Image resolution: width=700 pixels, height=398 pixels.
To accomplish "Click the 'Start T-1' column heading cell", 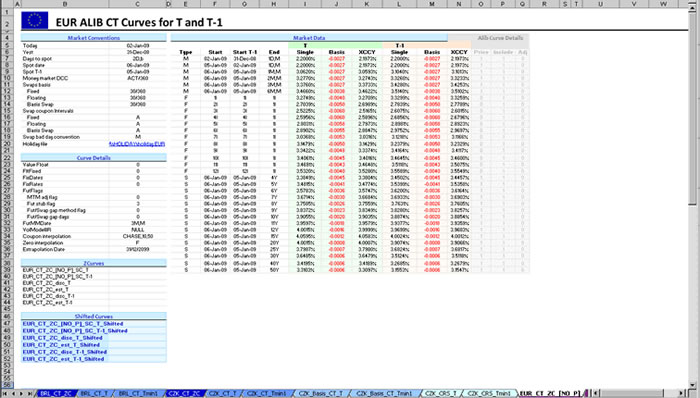I will point(245,52).
